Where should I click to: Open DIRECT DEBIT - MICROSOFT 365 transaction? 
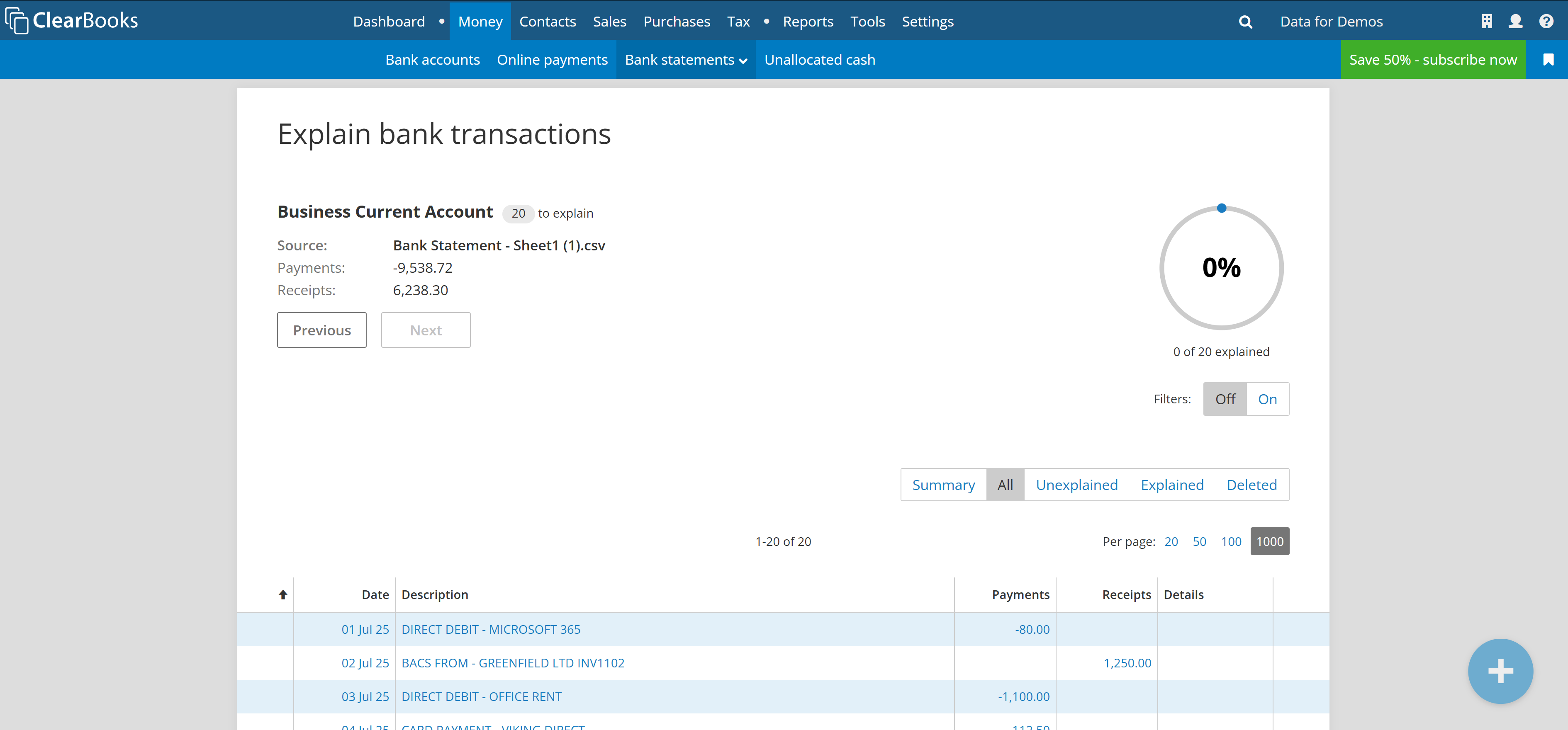click(491, 629)
